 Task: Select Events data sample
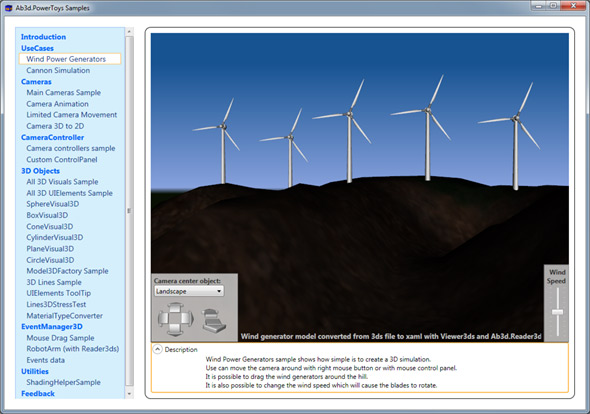(45, 360)
